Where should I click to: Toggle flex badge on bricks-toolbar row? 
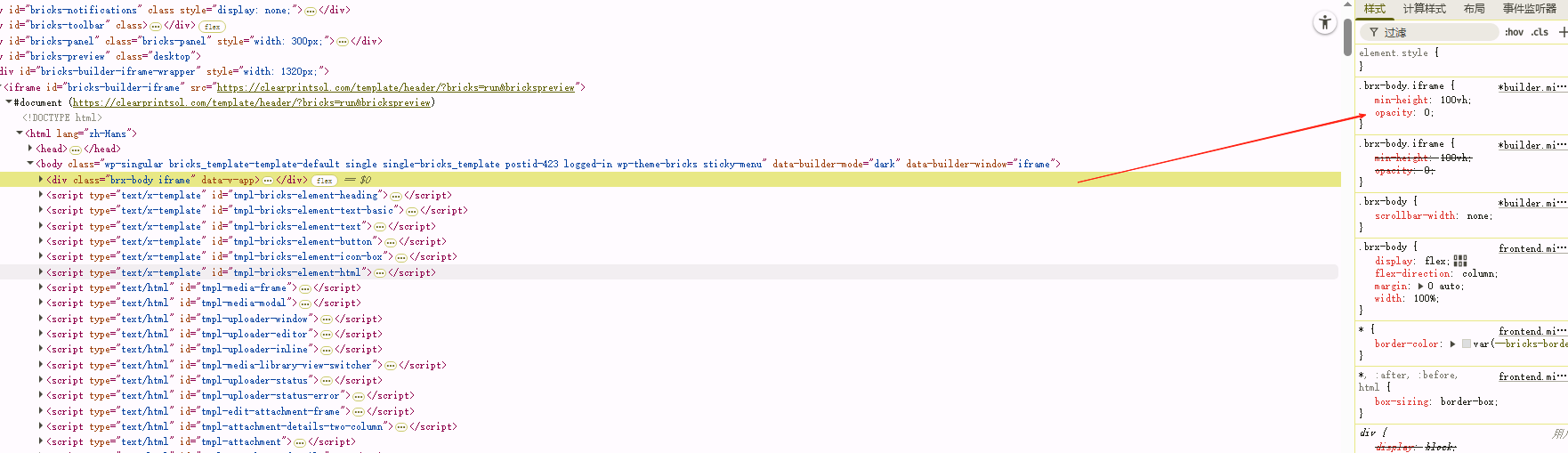(x=212, y=27)
